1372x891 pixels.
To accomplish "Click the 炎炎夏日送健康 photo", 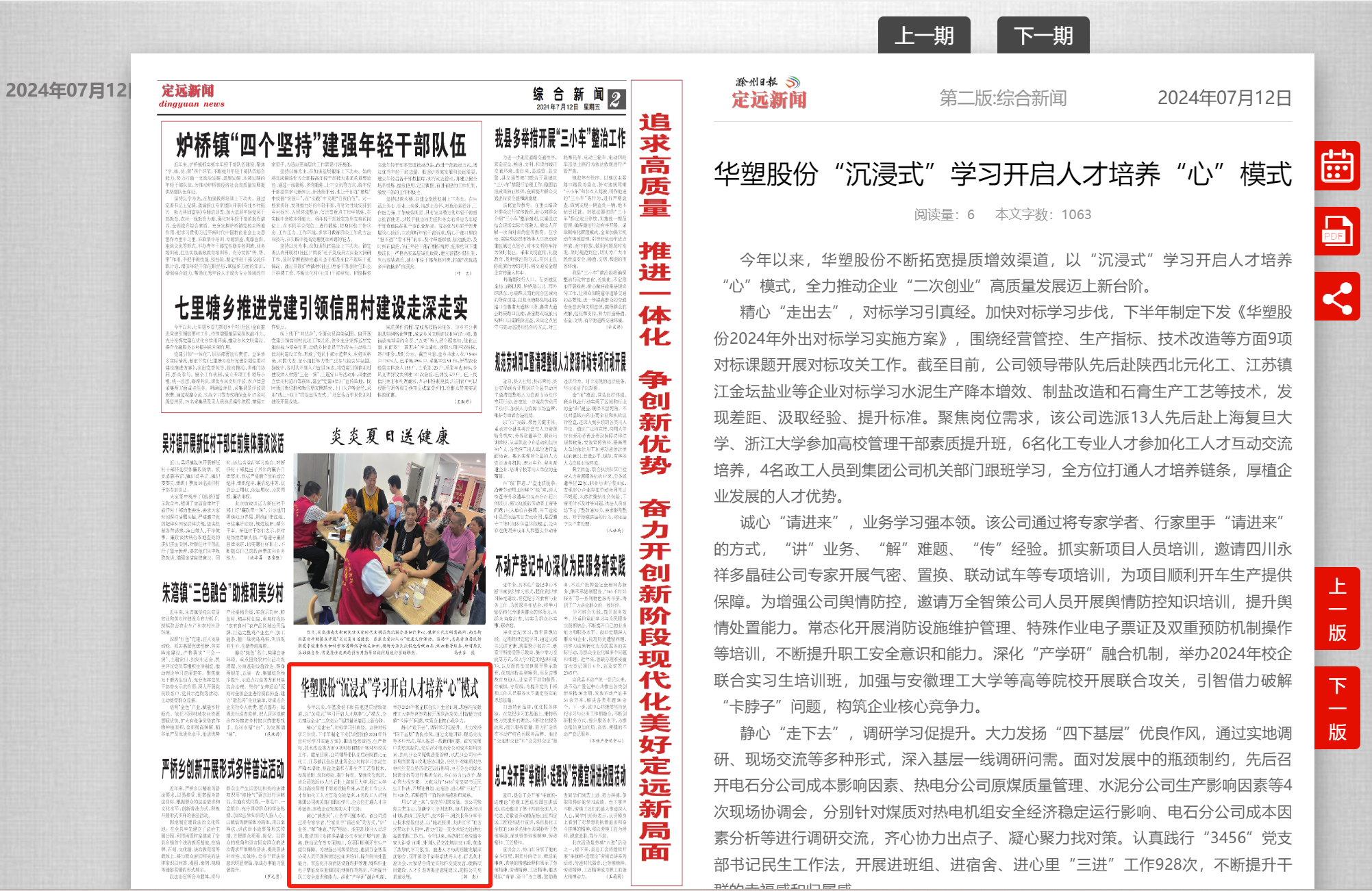I will pos(389,538).
